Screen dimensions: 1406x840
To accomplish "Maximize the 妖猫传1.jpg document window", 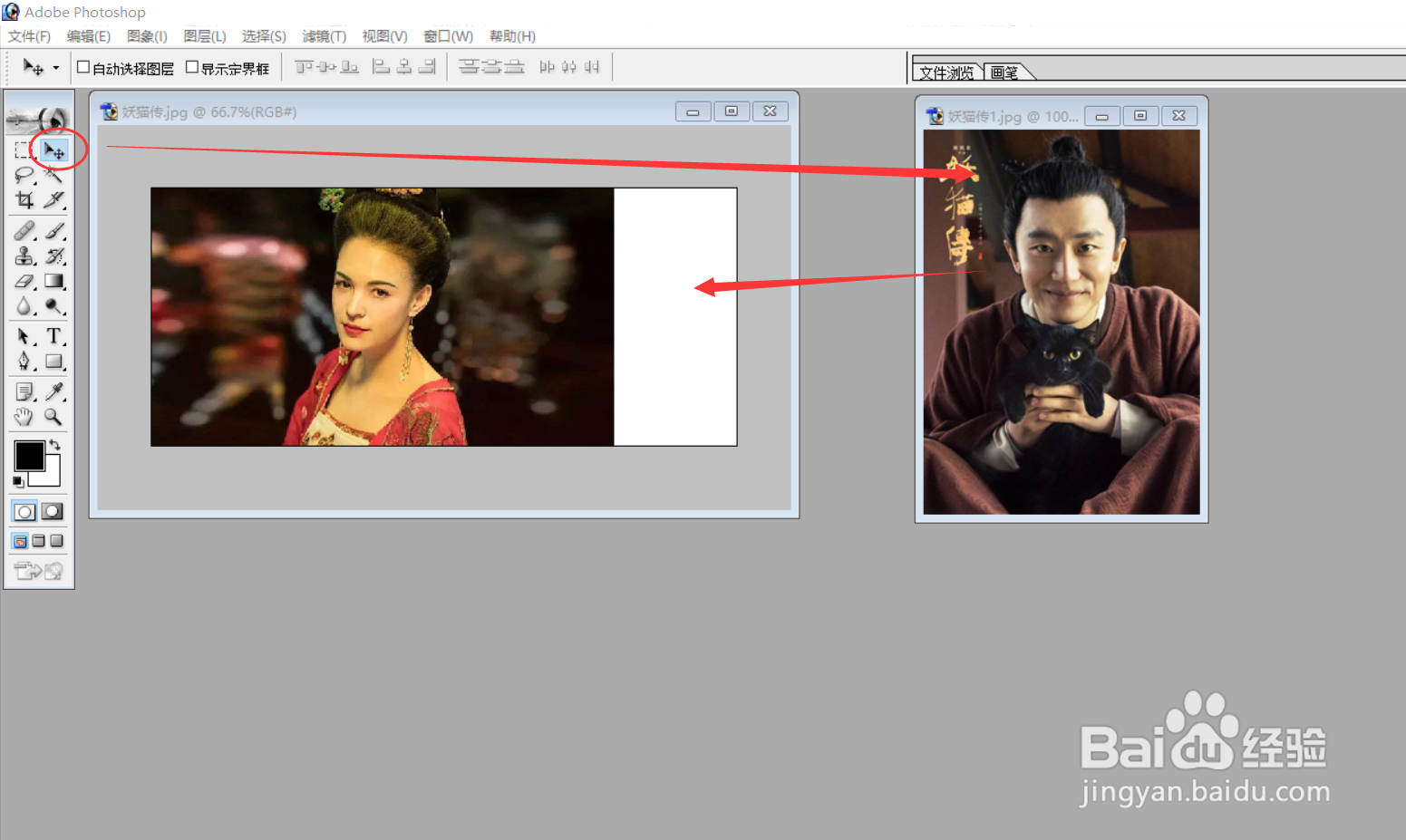I will point(1140,116).
